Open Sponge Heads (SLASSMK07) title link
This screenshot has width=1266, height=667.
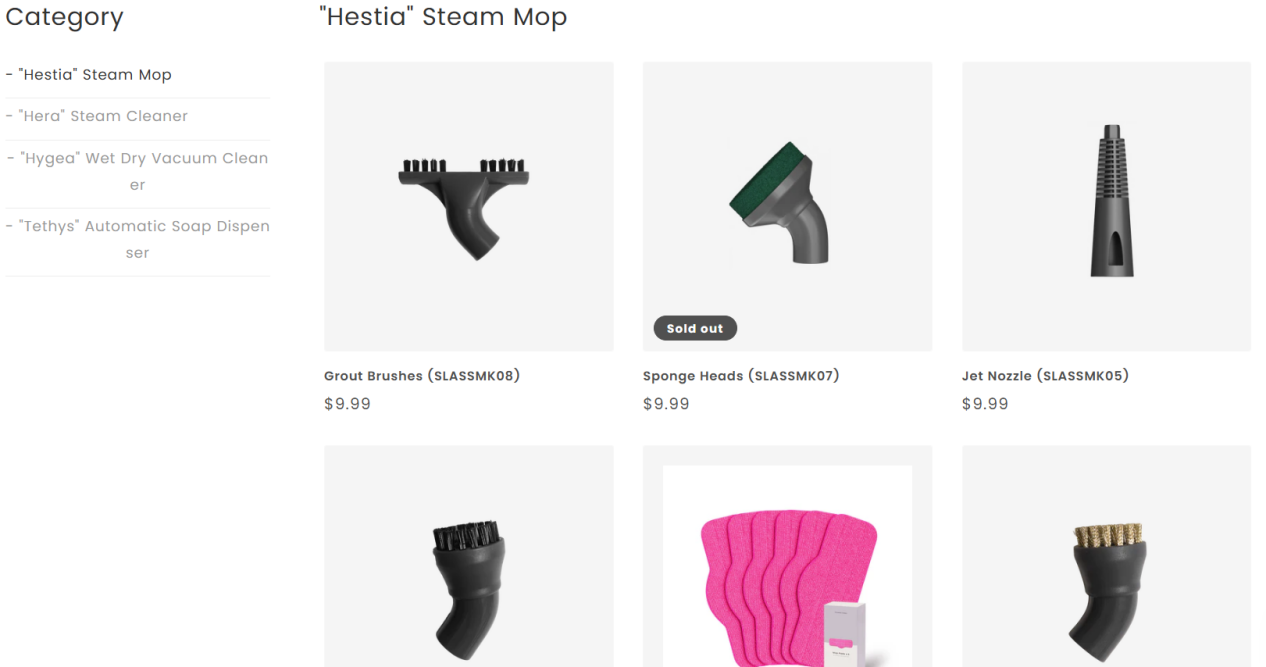click(x=741, y=376)
